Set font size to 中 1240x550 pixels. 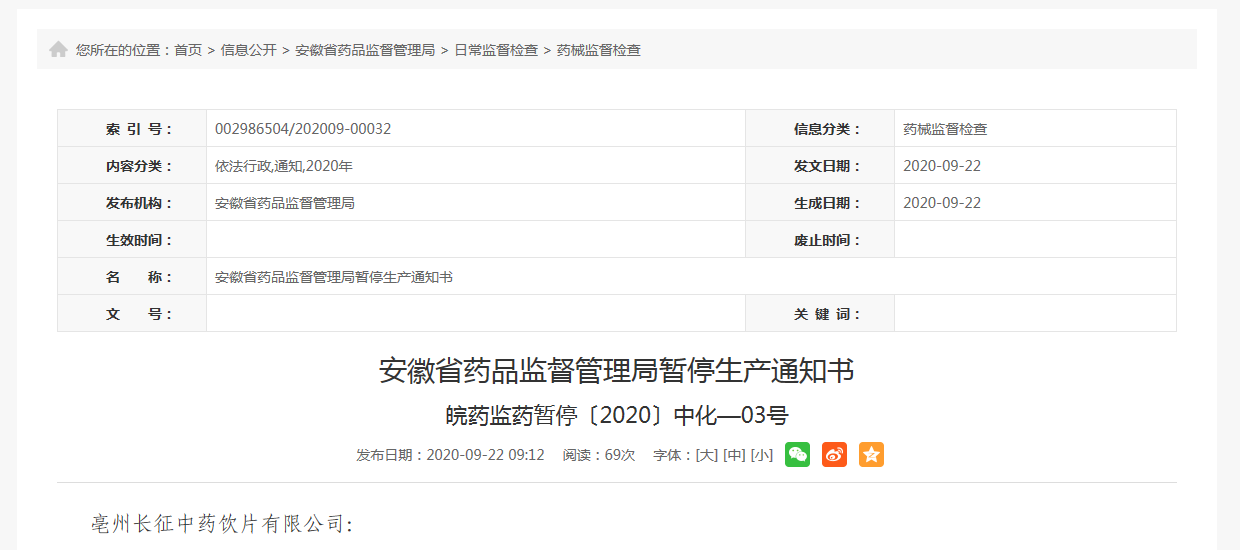point(735,455)
